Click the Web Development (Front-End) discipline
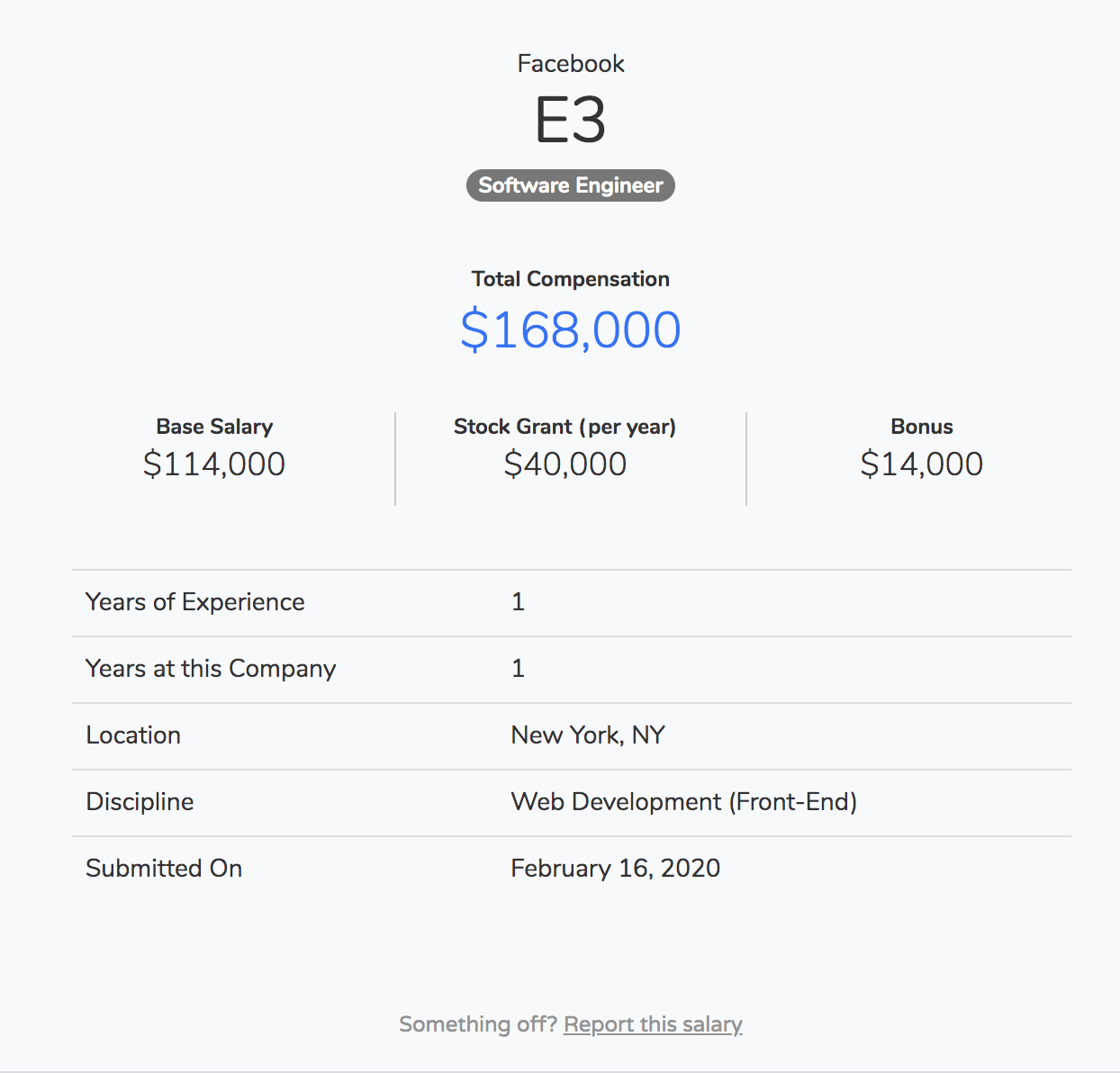The height and width of the screenshot is (1073, 1120). point(683,802)
